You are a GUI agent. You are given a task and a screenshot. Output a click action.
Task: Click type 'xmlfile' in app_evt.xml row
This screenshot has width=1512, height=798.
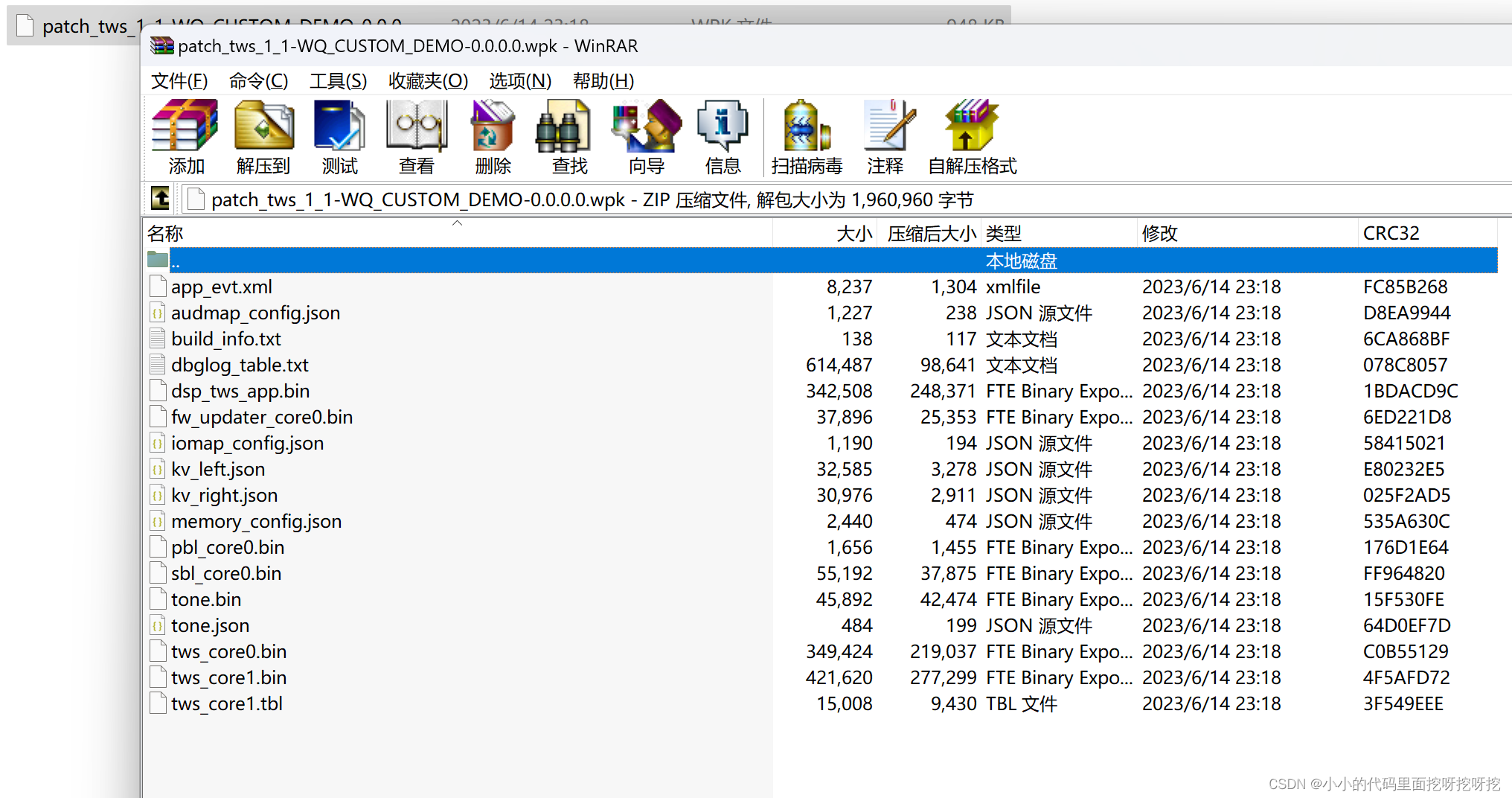[x=1013, y=287]
